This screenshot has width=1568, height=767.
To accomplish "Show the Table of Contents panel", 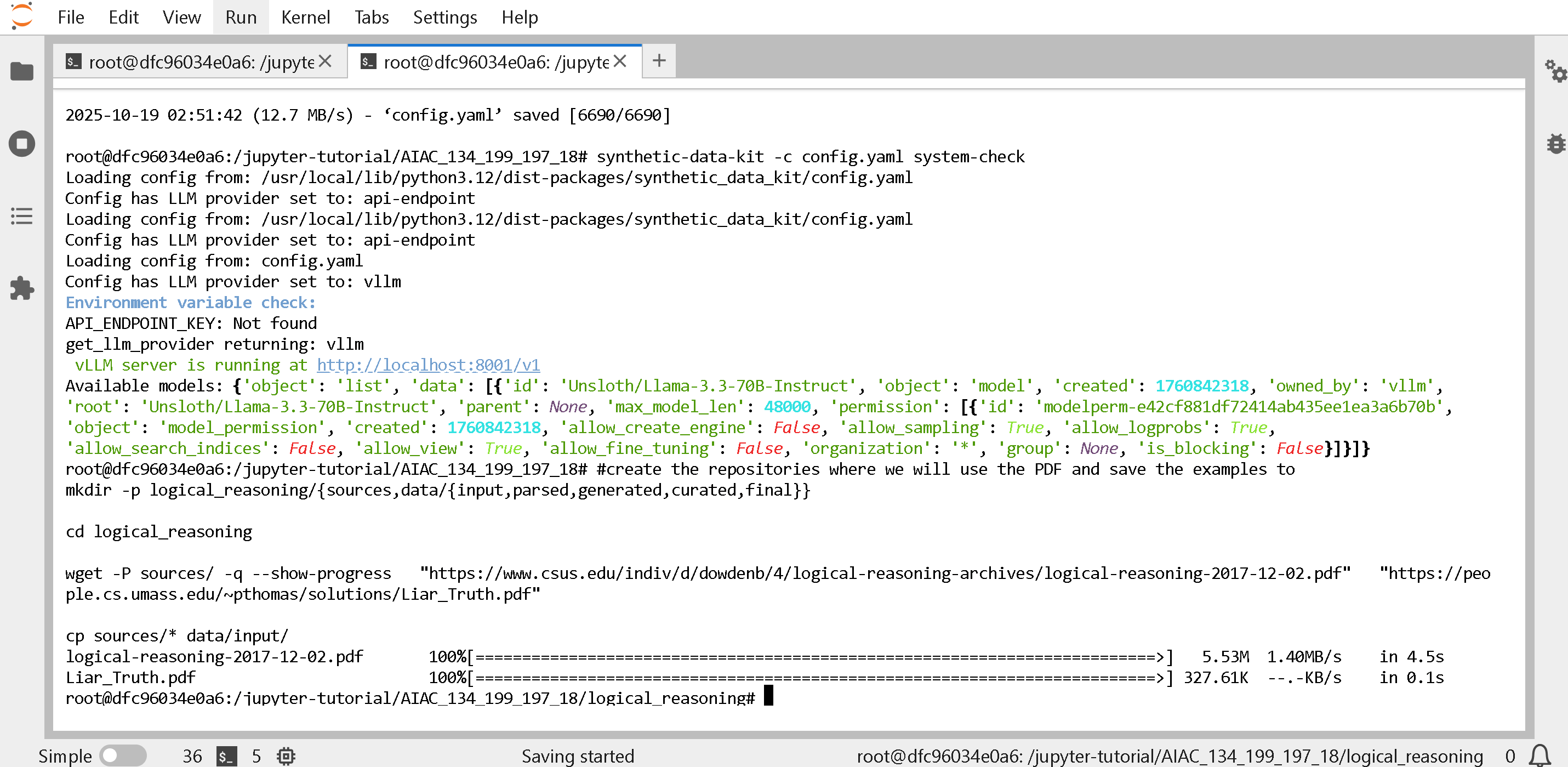I will [22, 216].
